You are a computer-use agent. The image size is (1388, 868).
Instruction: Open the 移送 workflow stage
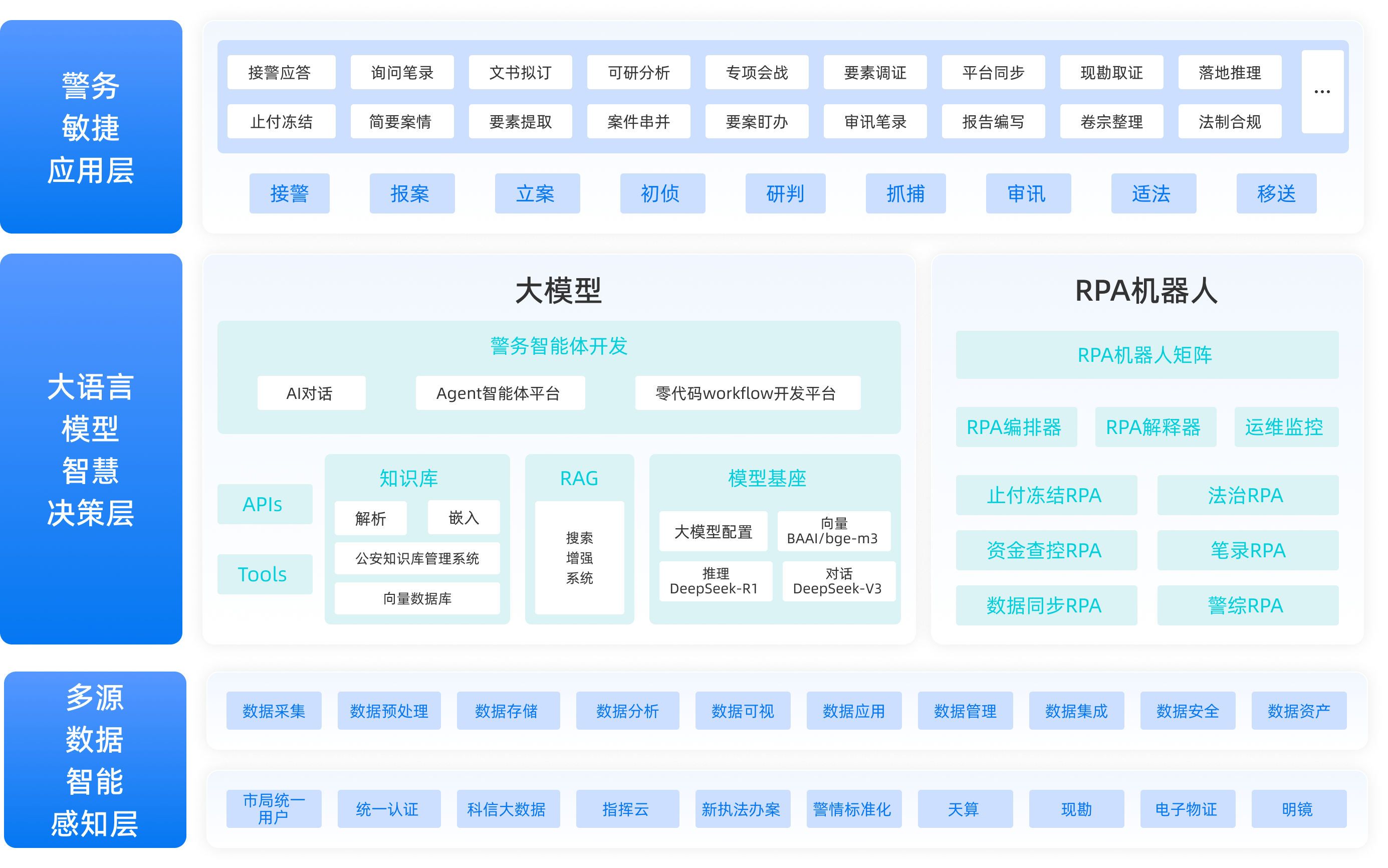point(1275,193)
